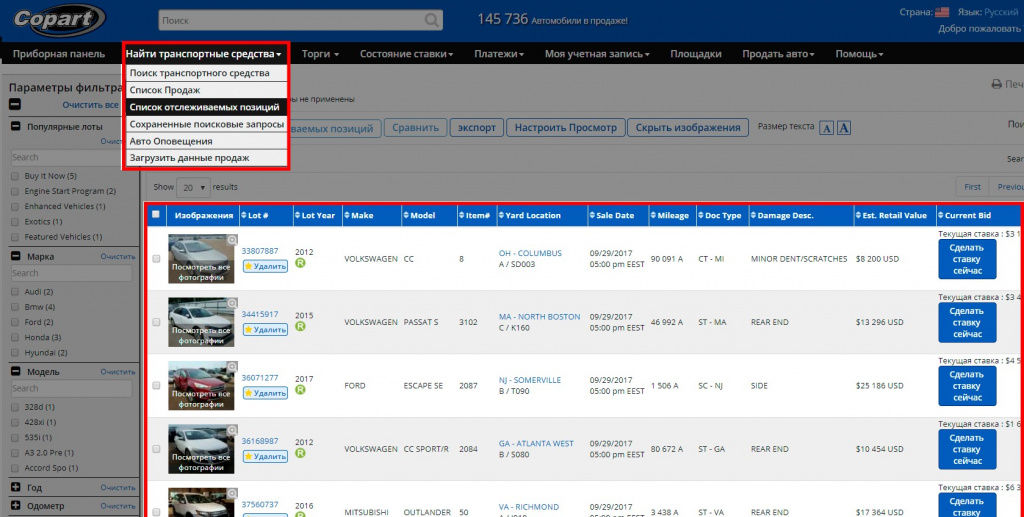The width and height of the screenshot is (1024, 517).
Task: Tick the Ford make checkbox
Action: coord(15,322)
